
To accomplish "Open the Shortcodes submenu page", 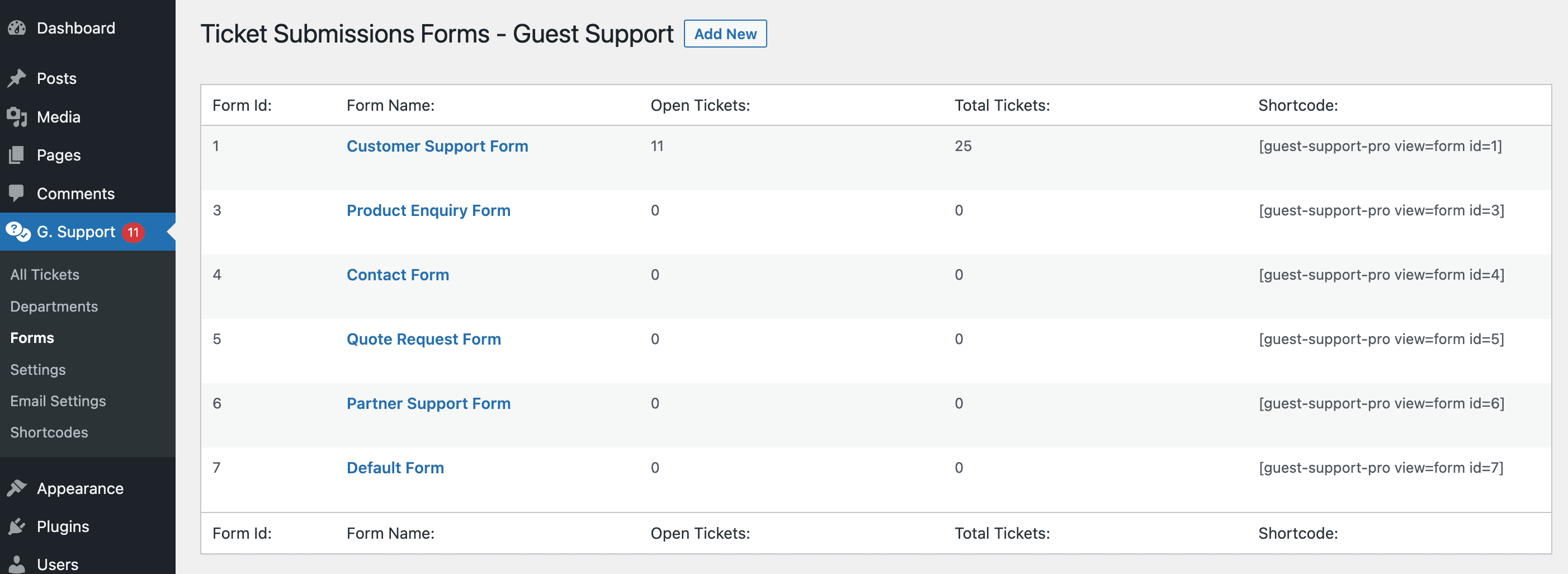I will pos(49,432).
